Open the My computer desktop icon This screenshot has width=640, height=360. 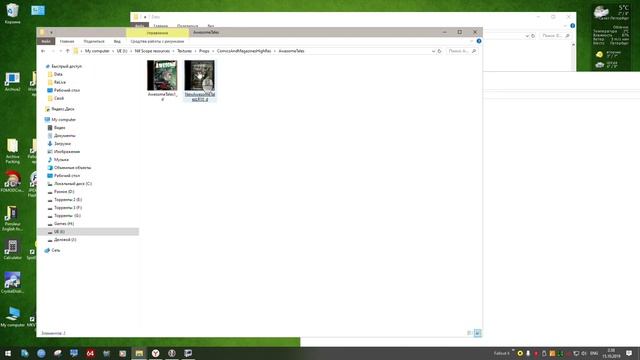pyautogui.click(x=12, y=317)
